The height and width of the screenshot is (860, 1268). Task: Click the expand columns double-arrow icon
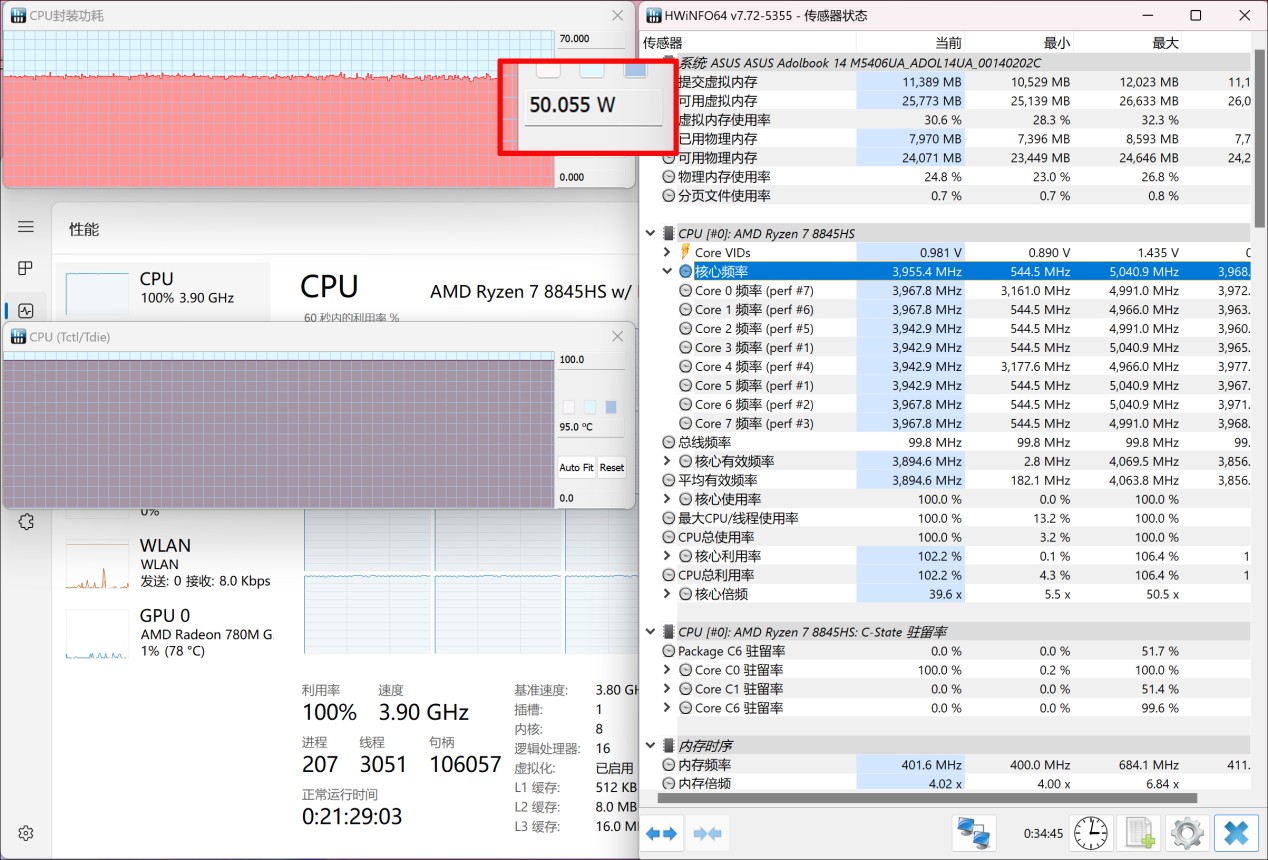coord(662,833)
